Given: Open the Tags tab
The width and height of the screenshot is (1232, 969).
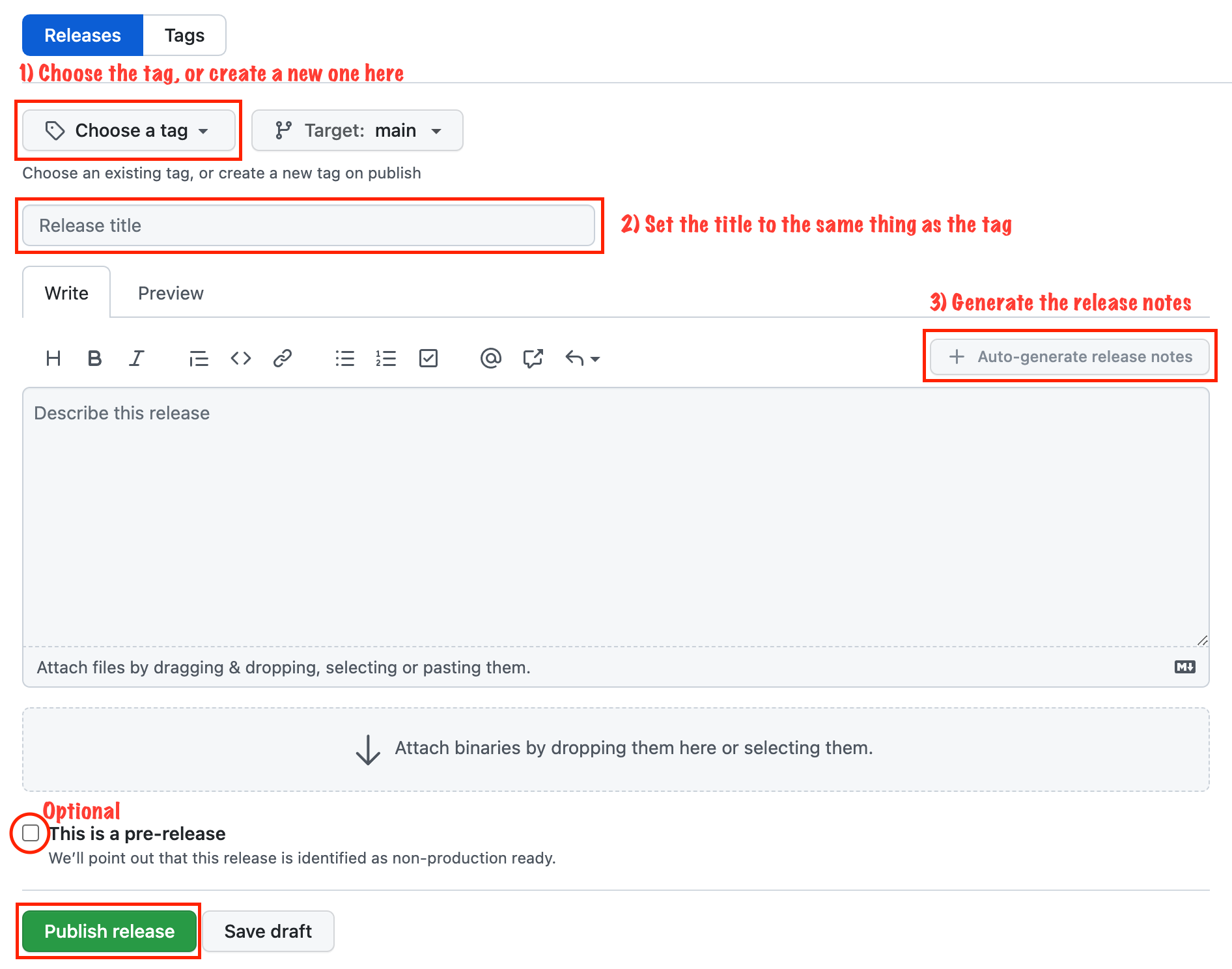Looking at the screenshot, I should (x=184, y=35).
